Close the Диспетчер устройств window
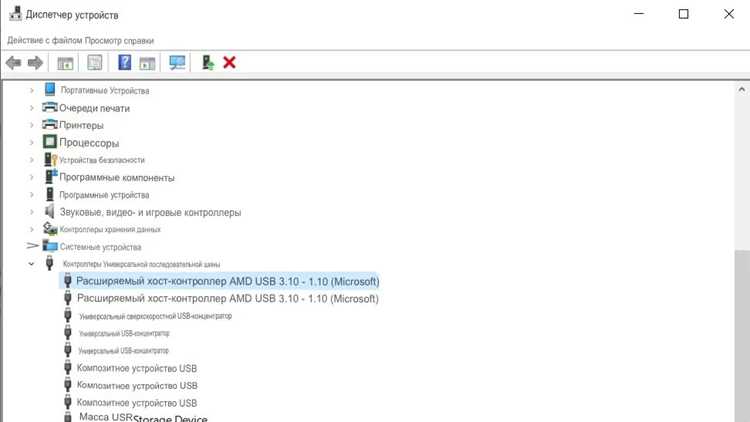The width and height of the screenshot is (750, 422). [728, 14]
